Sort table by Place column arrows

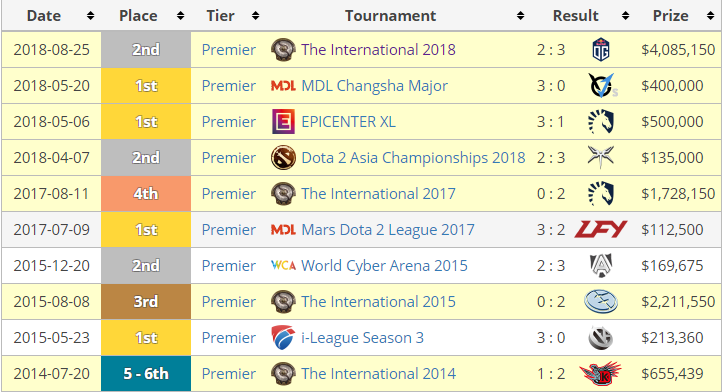[x=180, y=16]
